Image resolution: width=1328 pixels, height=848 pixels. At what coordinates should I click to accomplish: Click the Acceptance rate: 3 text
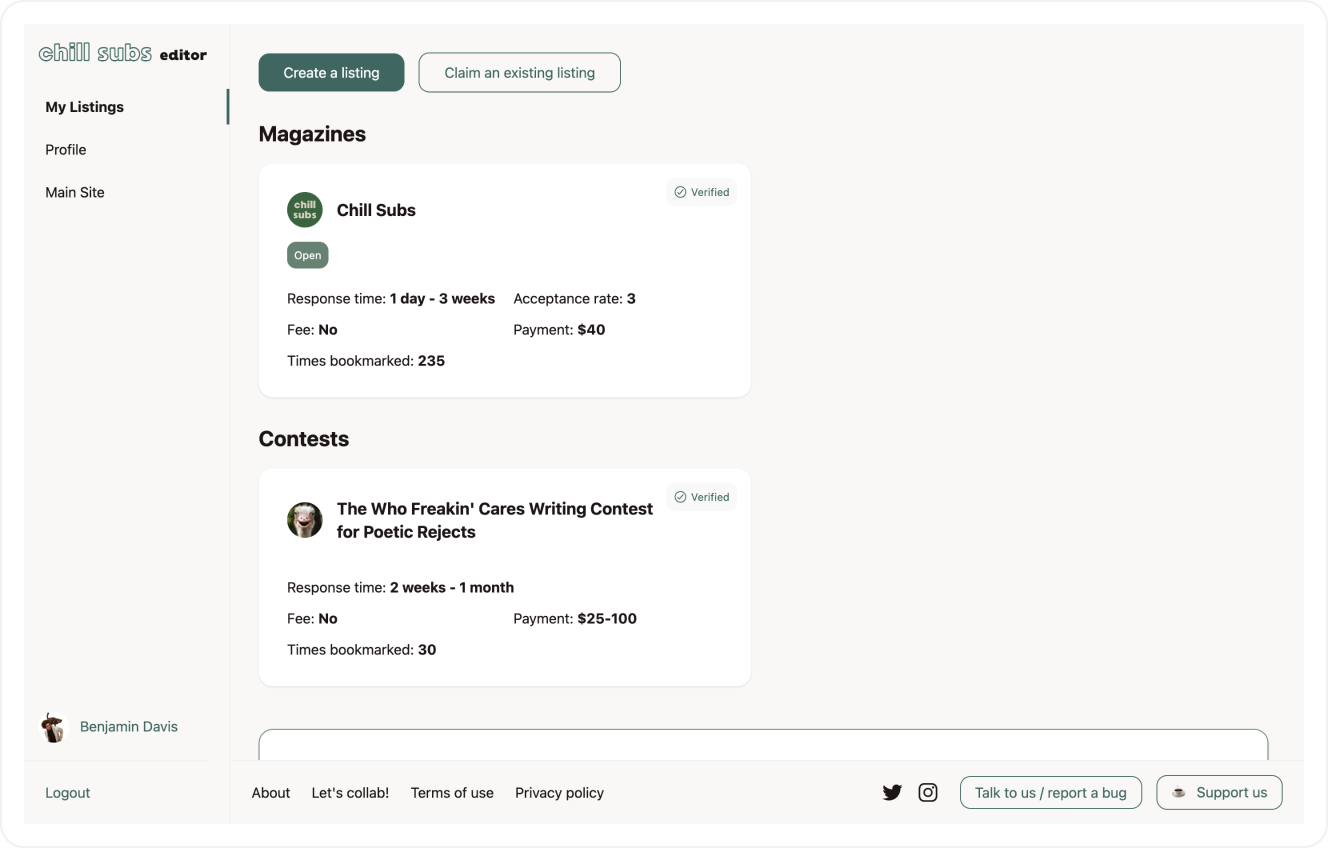point(575,298)
